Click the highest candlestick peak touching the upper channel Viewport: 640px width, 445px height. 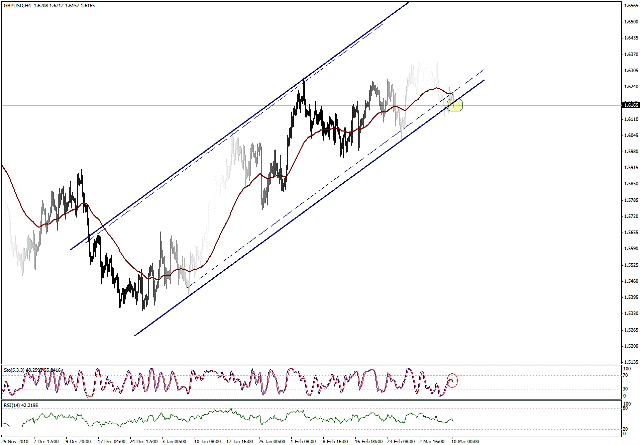[x=302, y=81]
